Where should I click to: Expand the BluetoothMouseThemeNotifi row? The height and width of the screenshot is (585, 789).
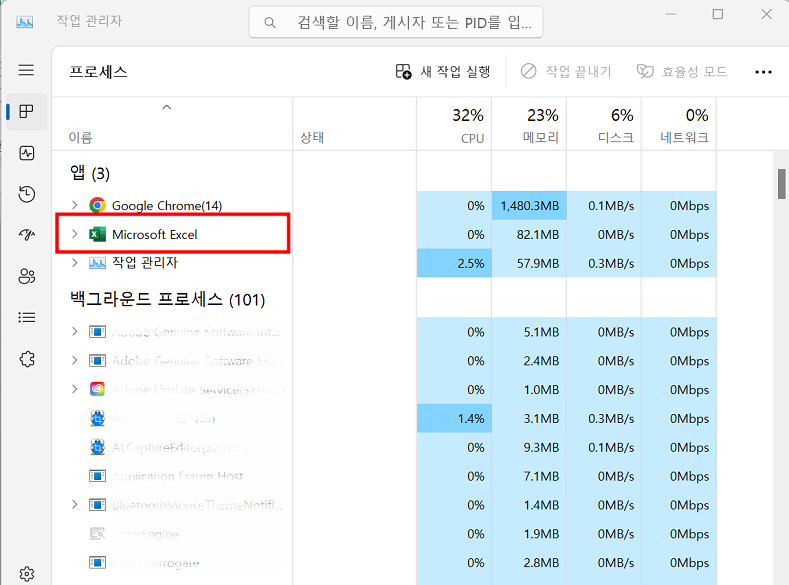coord(74,505)
